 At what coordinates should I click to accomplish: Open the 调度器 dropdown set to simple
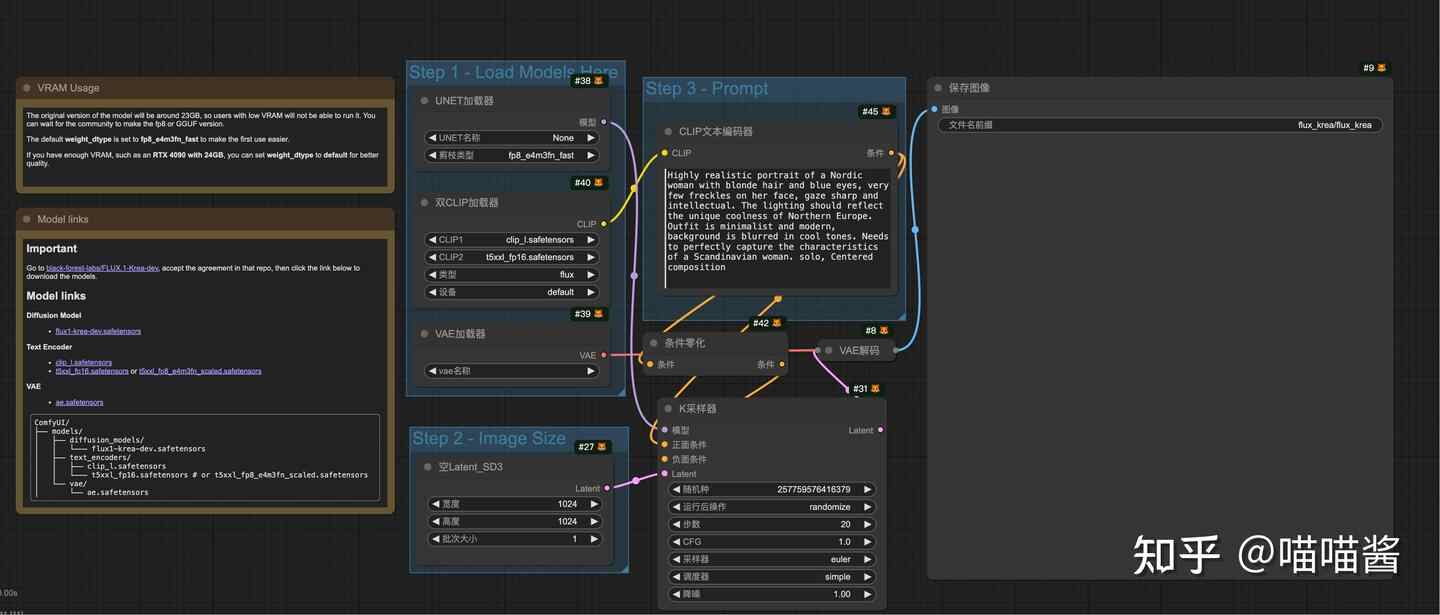pyautogui.click(x=771, y=577)
